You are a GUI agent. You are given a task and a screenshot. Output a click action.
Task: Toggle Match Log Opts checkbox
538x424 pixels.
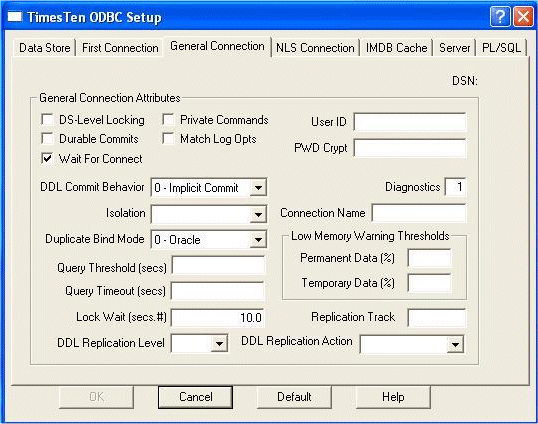pos(168,139)
